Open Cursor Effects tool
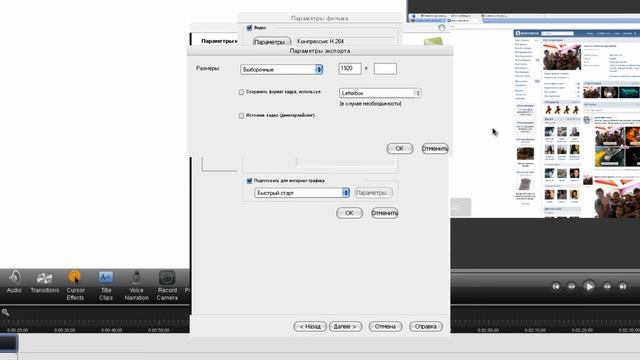The width and height of the screenshot is (640, 360). pyautogui.click(x=76, y=285)
